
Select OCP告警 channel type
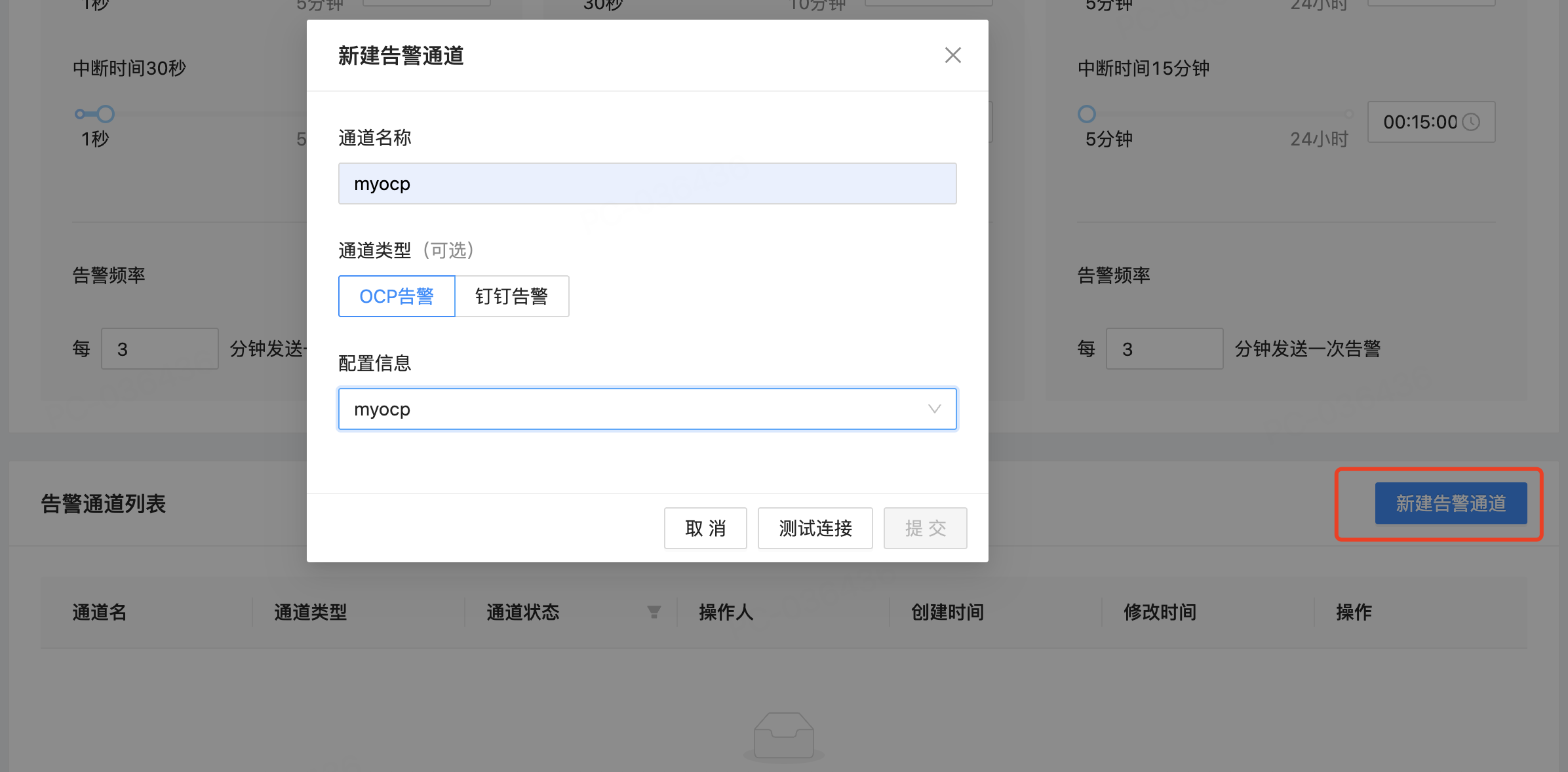(x=397, y=296)
